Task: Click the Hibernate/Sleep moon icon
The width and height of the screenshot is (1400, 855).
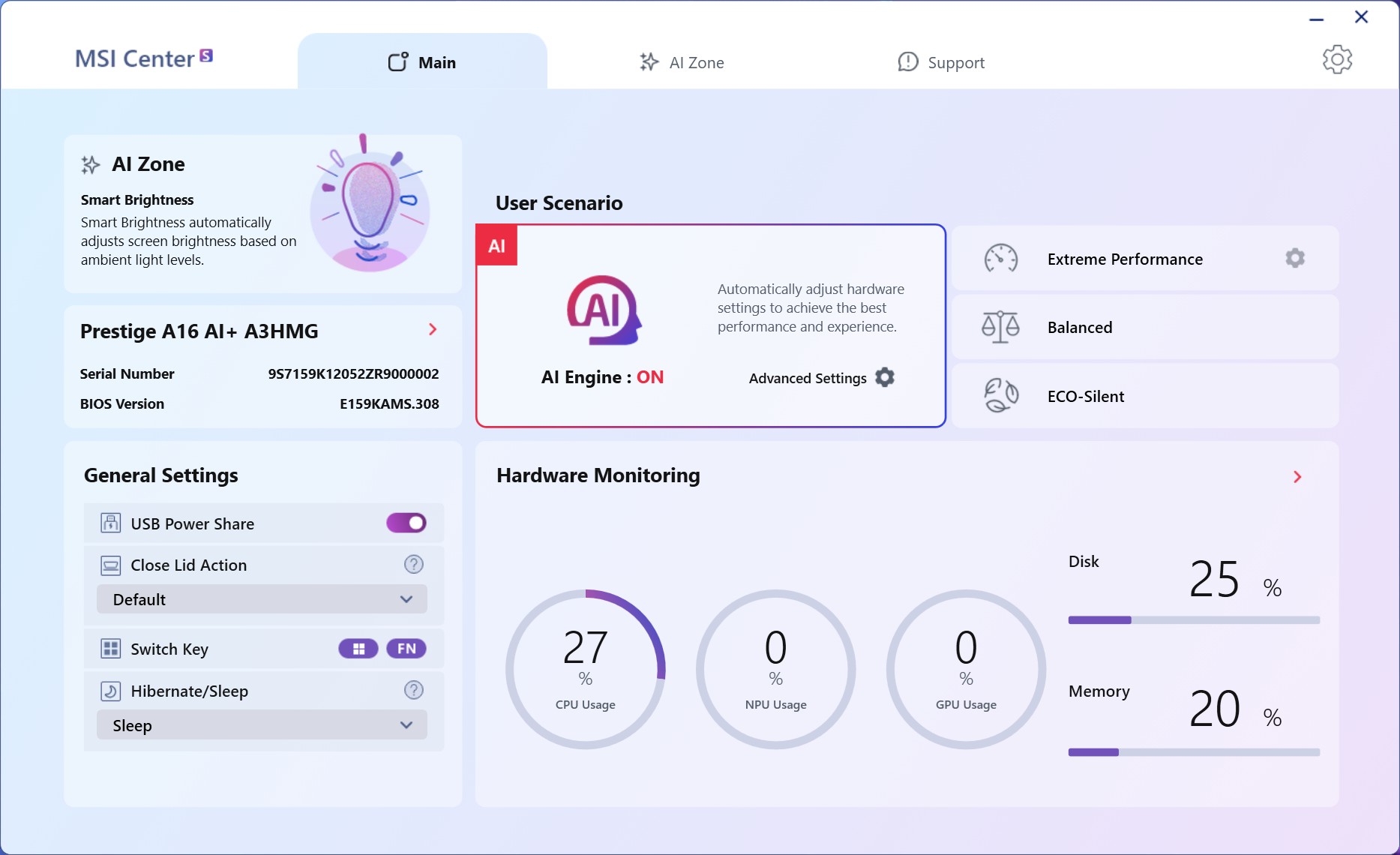Action: point(110,691)
